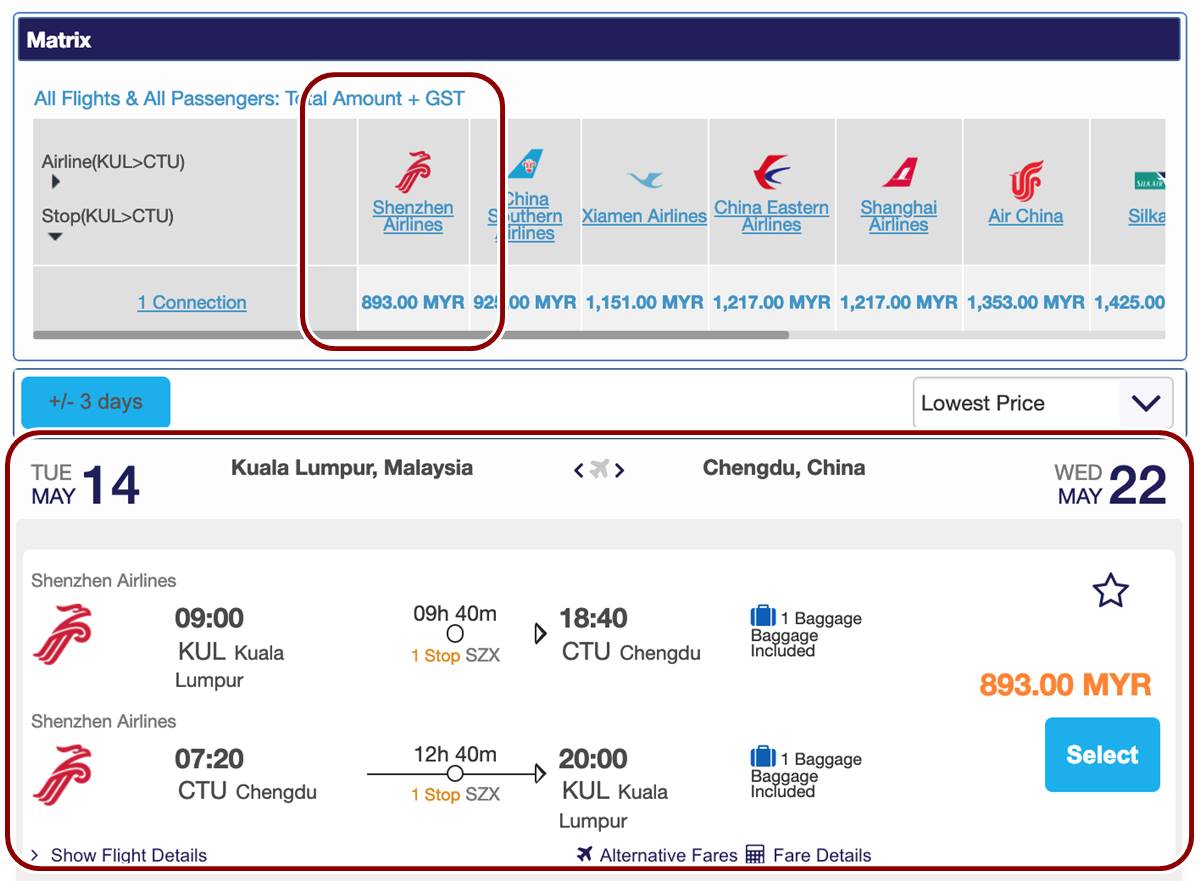Image resolution: width=1200 pixels, height=881 pixels.
Task: Click the 1 Stop SZX label on outbound flight
Action: click(x=455, y=656)
